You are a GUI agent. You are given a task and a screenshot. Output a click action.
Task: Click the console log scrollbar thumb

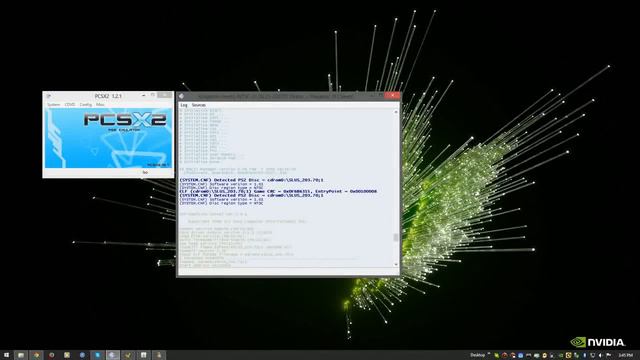click(396, 237)
